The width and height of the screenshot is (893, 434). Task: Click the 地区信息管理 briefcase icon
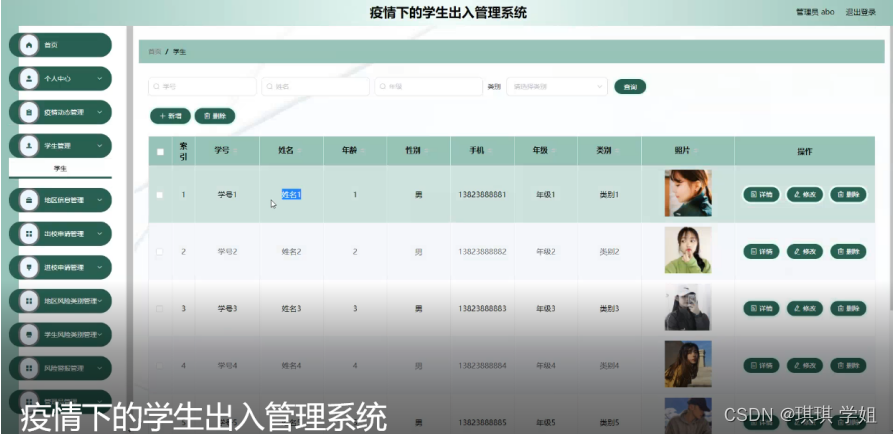pyautogui.click(x=29, y=200)
